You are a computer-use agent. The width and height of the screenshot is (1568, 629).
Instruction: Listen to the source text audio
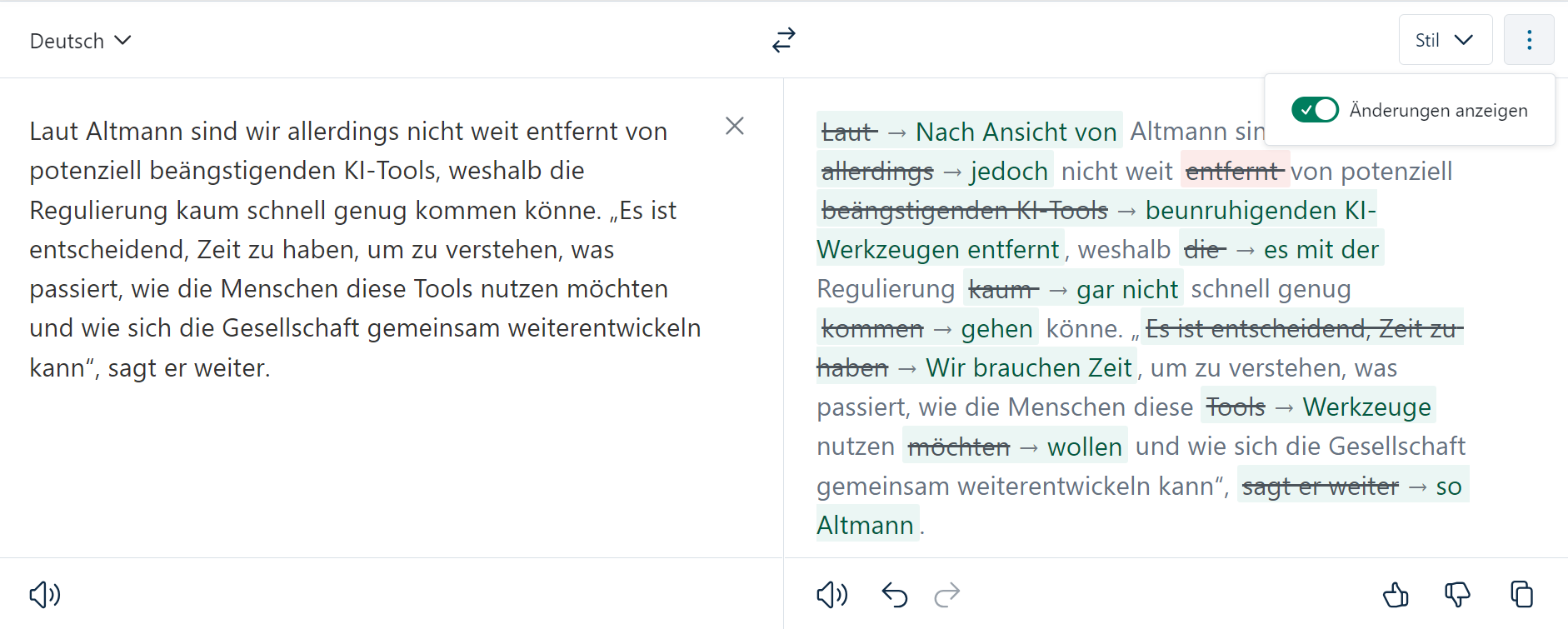[x=45, y=594]
